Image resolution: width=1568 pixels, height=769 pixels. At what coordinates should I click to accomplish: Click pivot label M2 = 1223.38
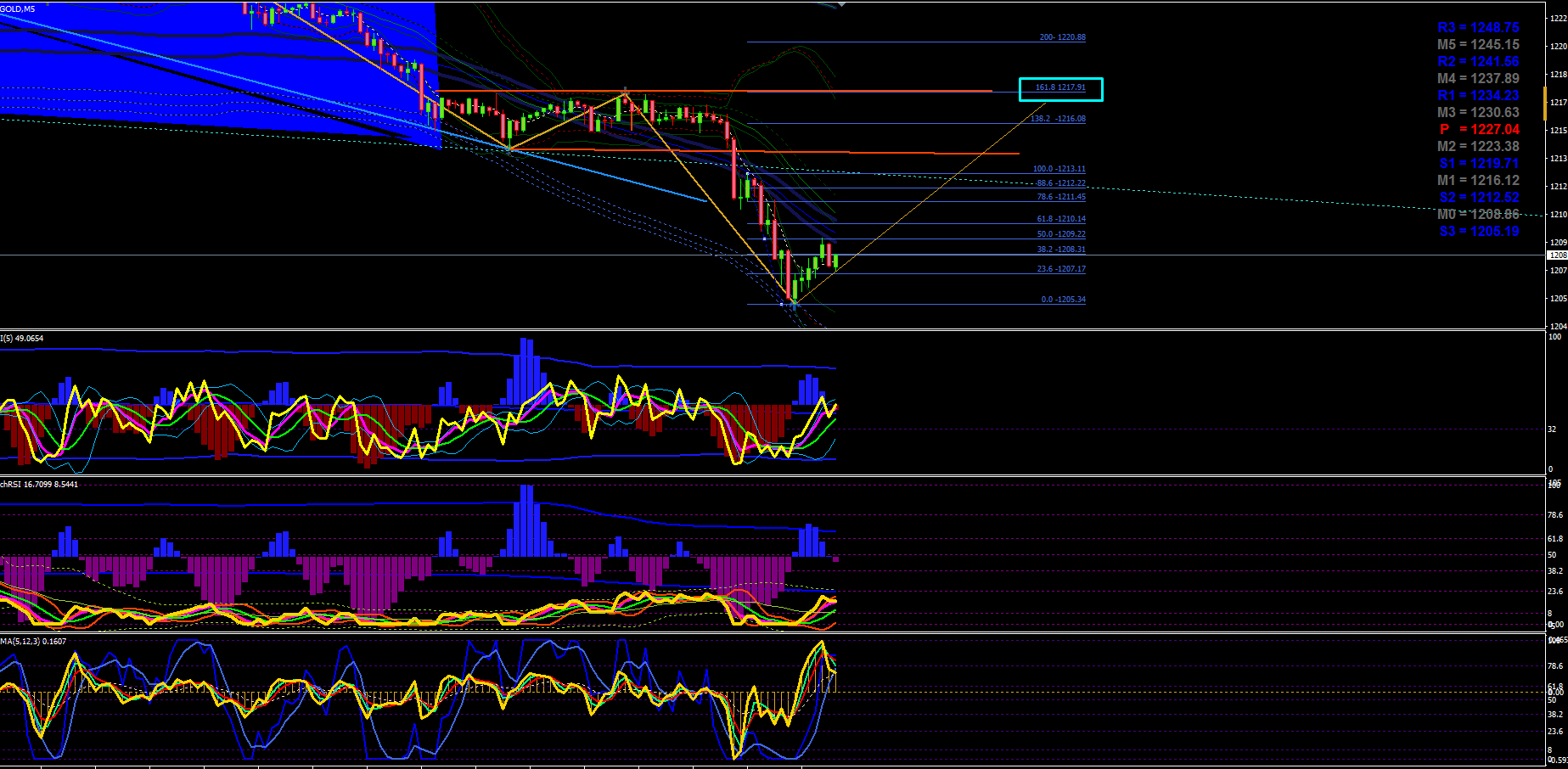(x=1478, y=146)
